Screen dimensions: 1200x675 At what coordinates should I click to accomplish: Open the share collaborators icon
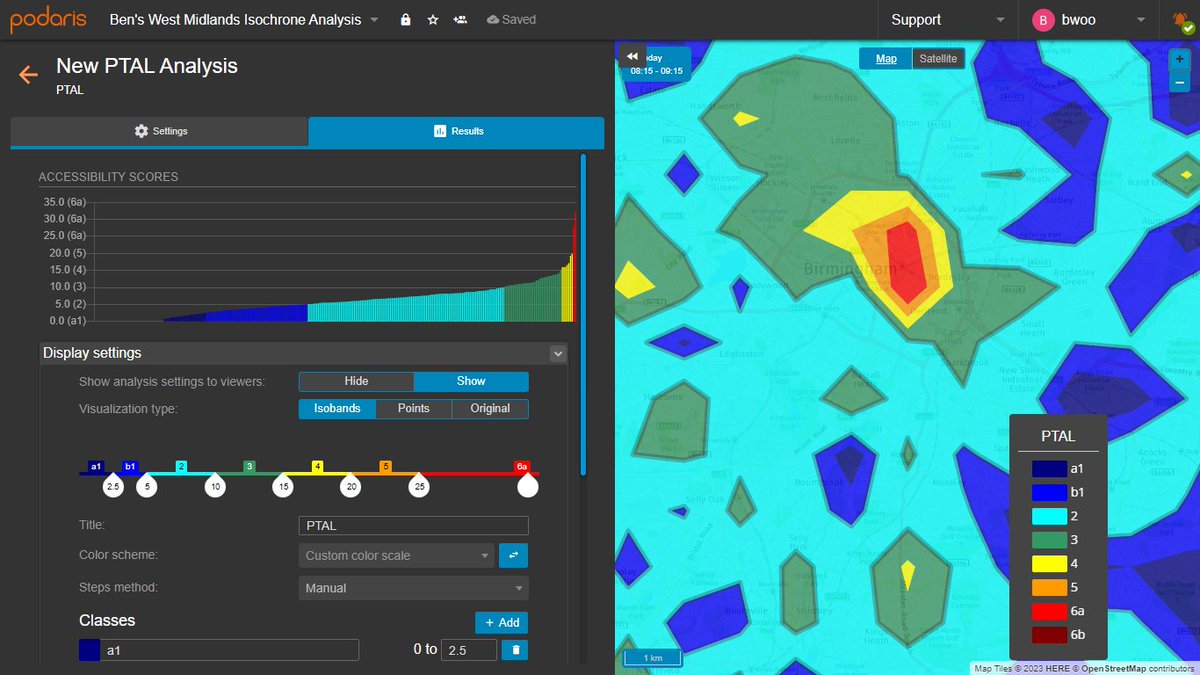click(459, 20)
